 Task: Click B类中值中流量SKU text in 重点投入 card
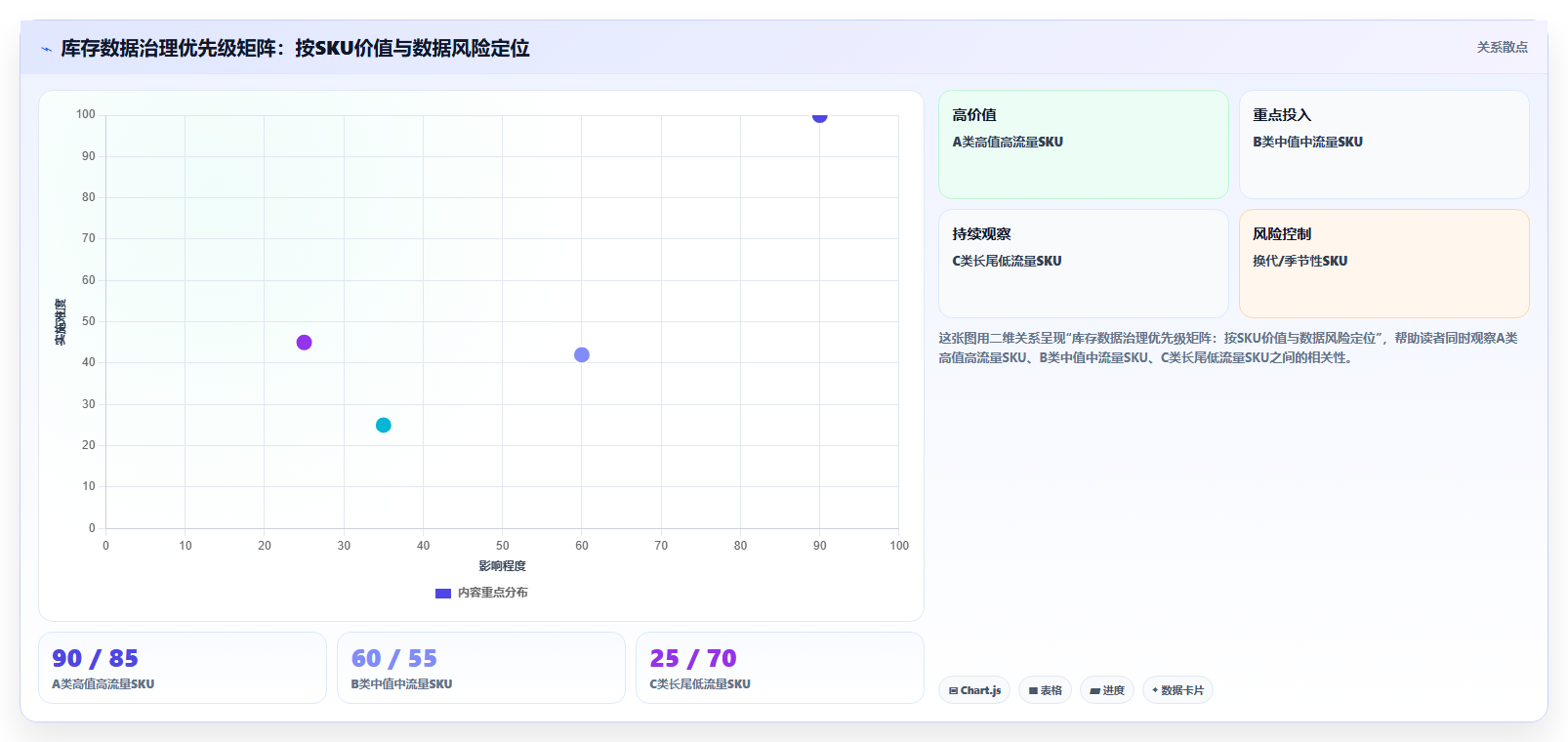point(1307,142)
